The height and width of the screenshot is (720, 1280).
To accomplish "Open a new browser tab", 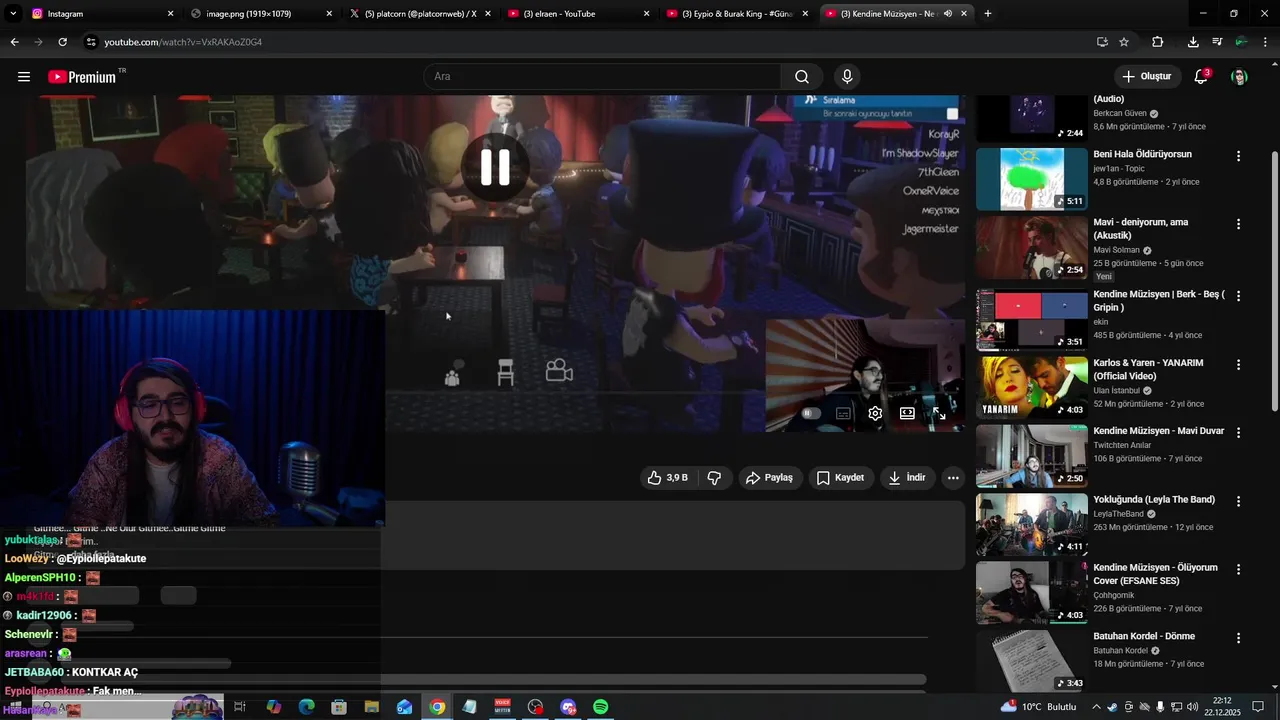I will coord(988,14).
